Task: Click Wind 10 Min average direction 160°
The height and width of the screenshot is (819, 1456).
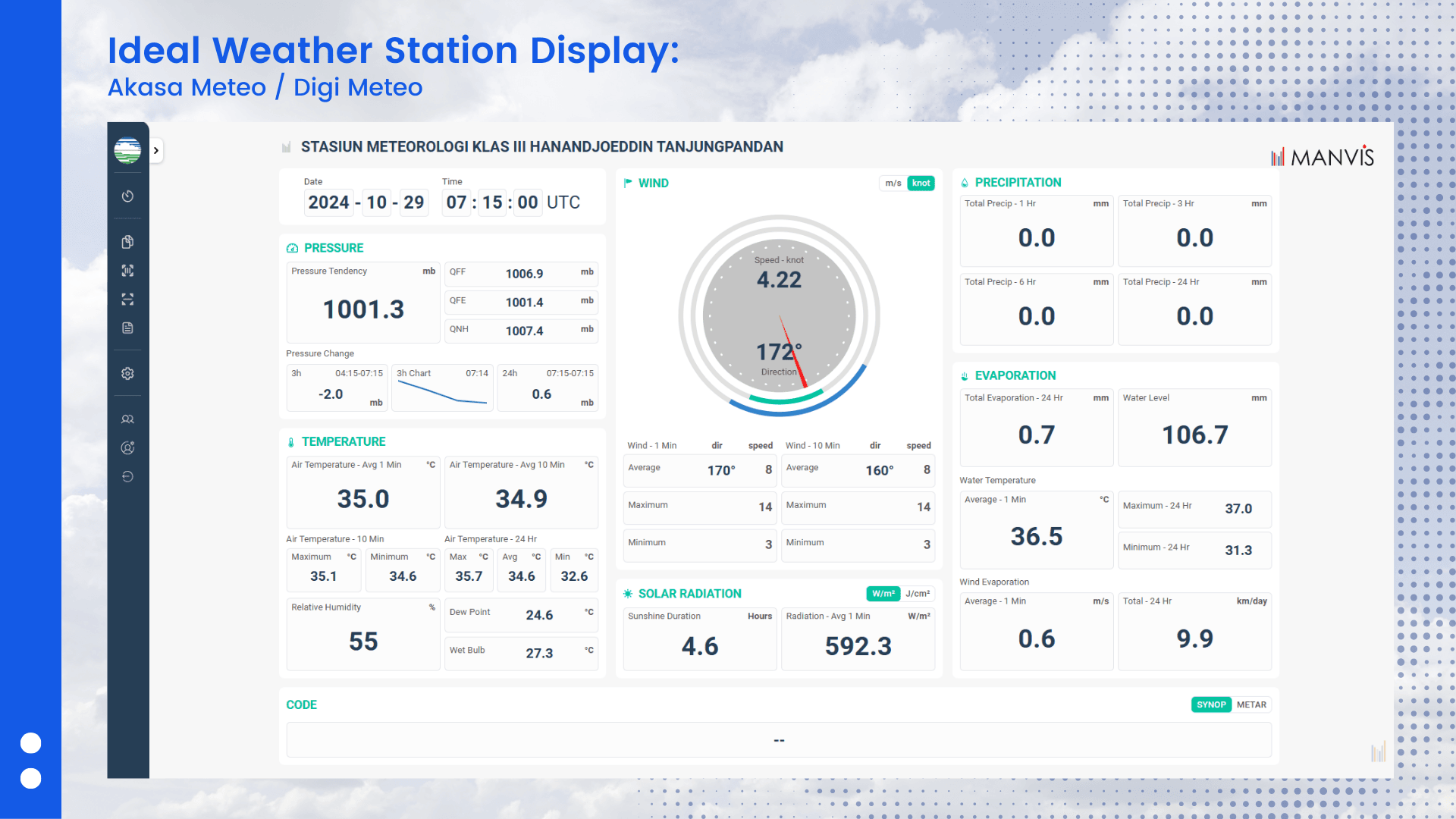Action: (x=880, y=470)
